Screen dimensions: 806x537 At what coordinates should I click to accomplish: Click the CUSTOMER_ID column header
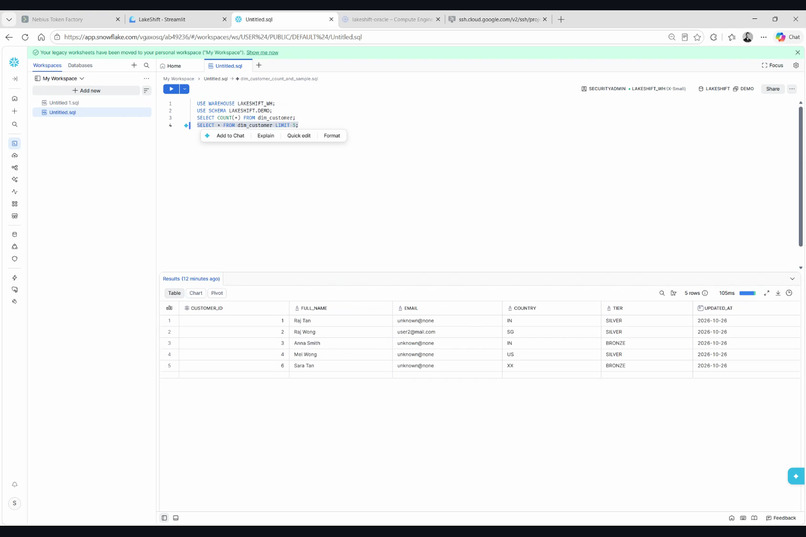(x=234, y=308)
